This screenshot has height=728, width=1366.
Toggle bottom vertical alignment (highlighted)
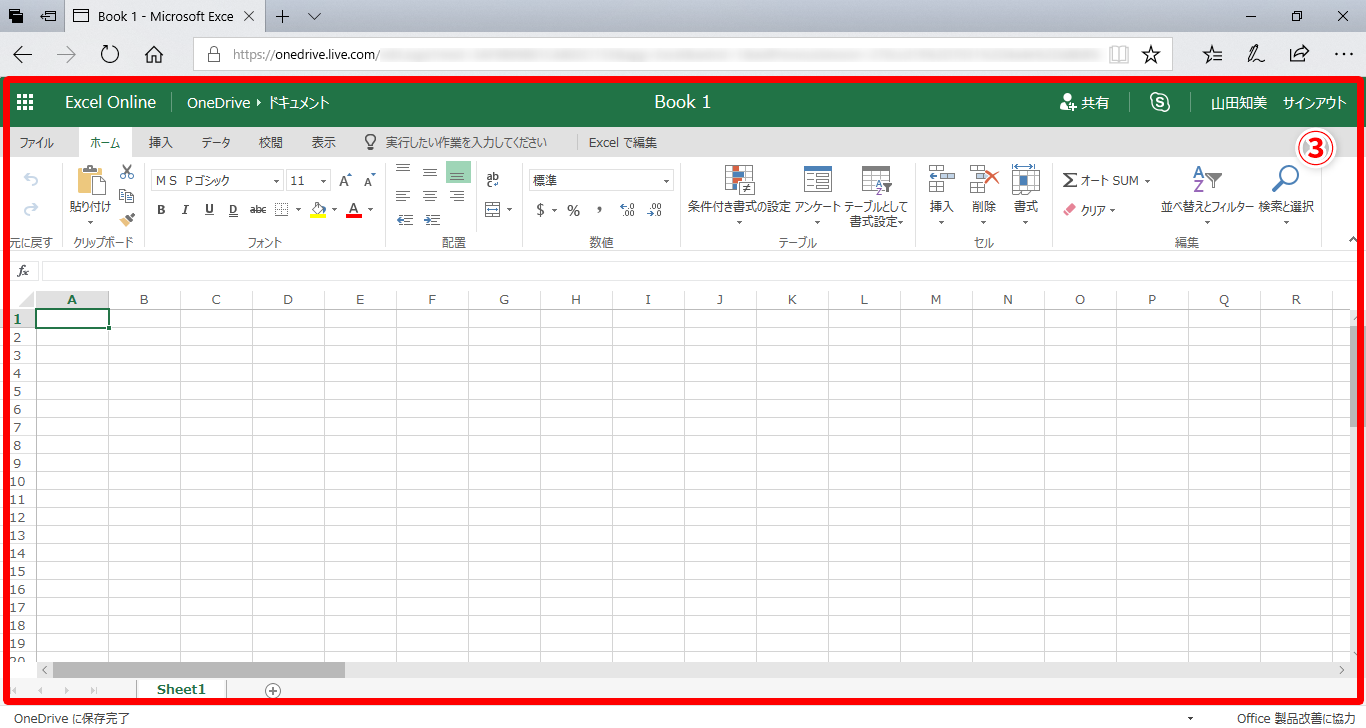(x=458, y=172)
